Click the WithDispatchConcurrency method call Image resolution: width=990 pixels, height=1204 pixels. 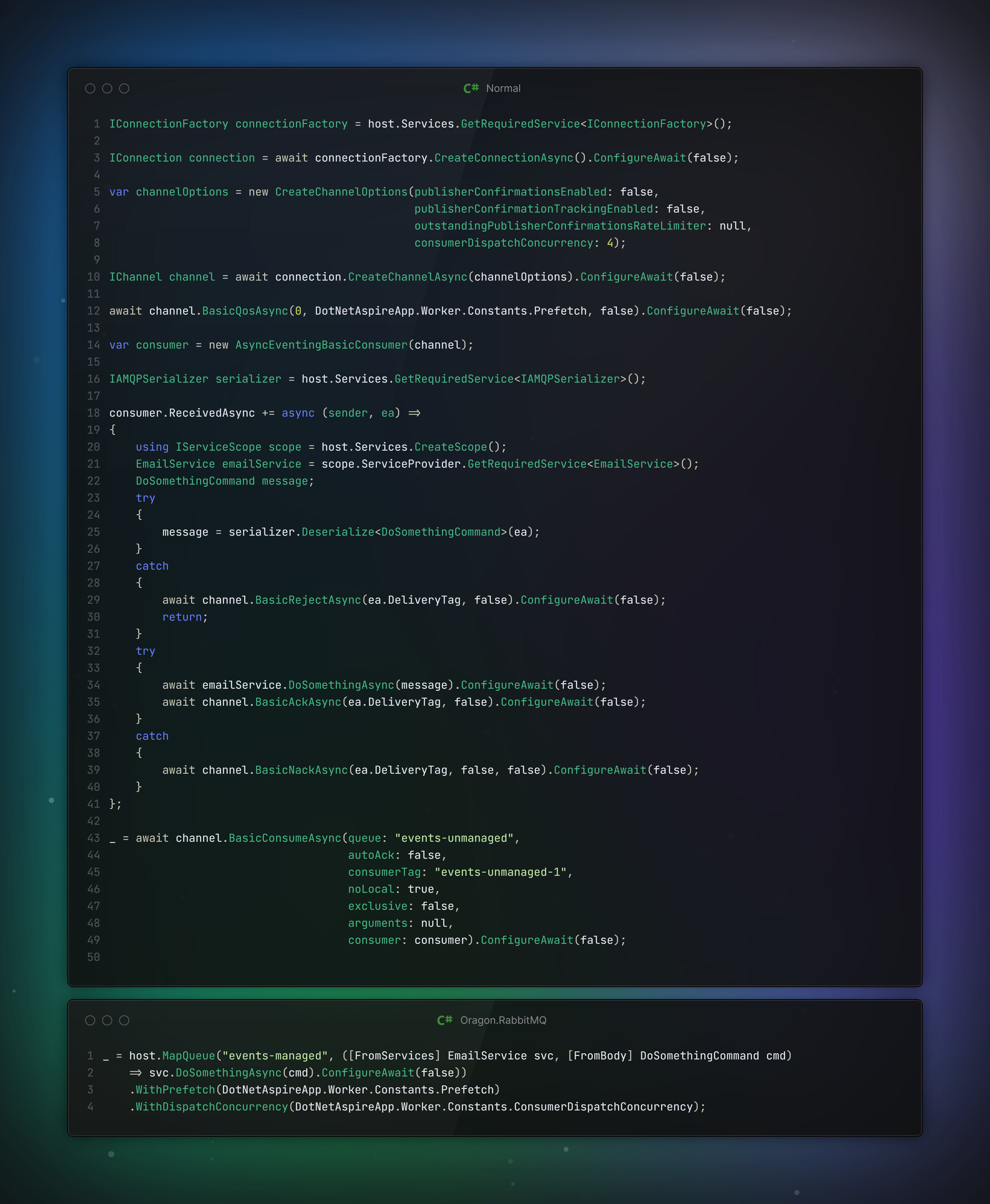[212, 1106]
